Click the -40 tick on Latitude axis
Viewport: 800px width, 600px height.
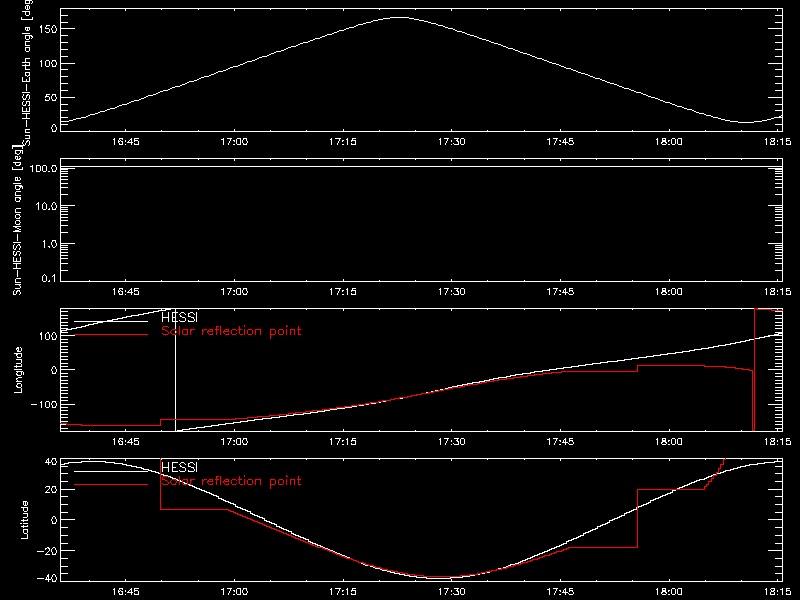[x=47, y=579]
